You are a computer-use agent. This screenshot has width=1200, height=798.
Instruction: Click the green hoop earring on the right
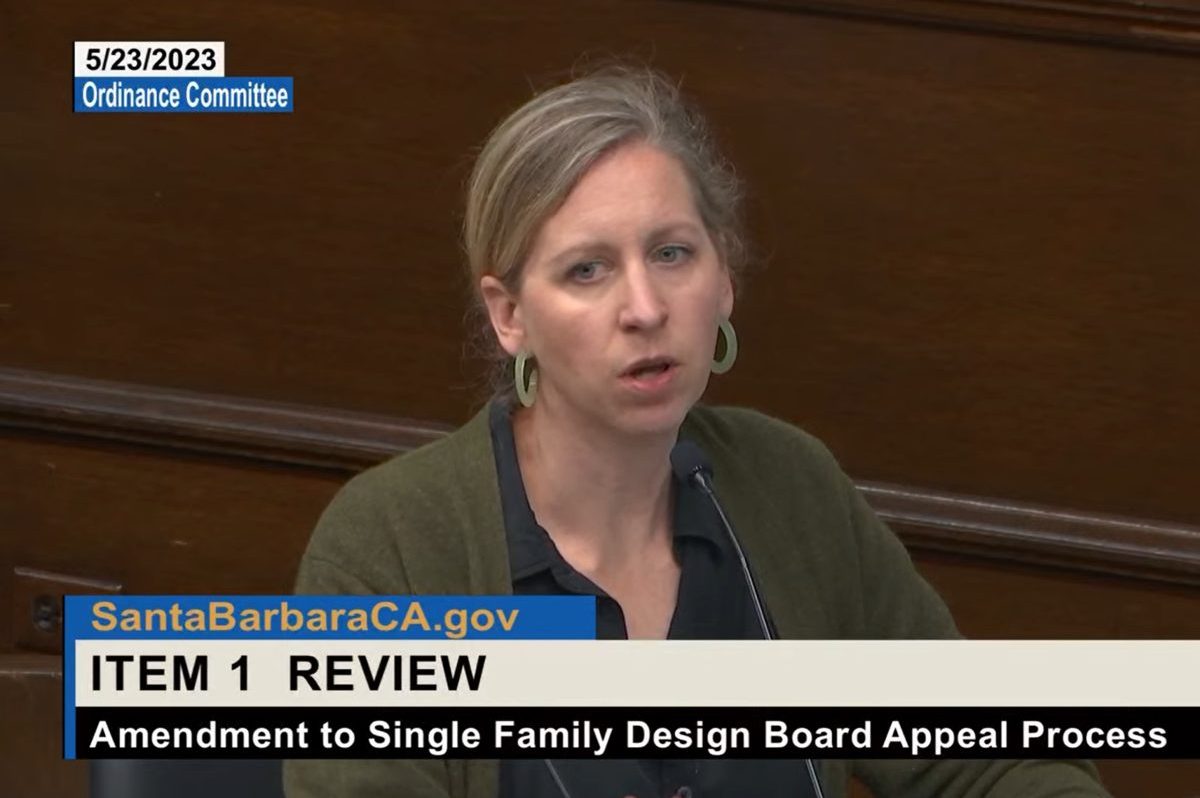[x=723, y=346]
